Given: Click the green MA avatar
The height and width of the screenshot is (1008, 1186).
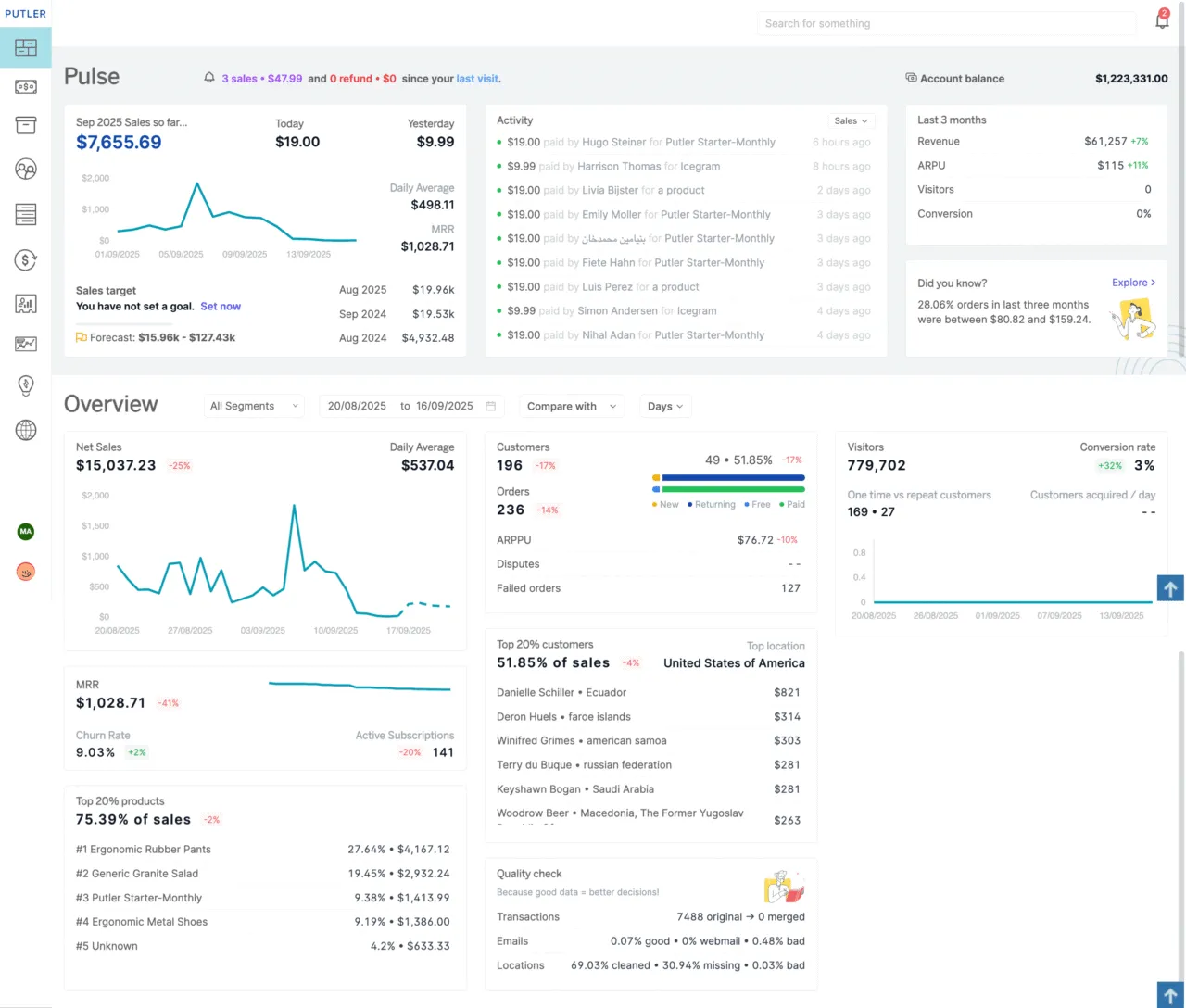Looking at the screenshot, I should tap(26, 532).
